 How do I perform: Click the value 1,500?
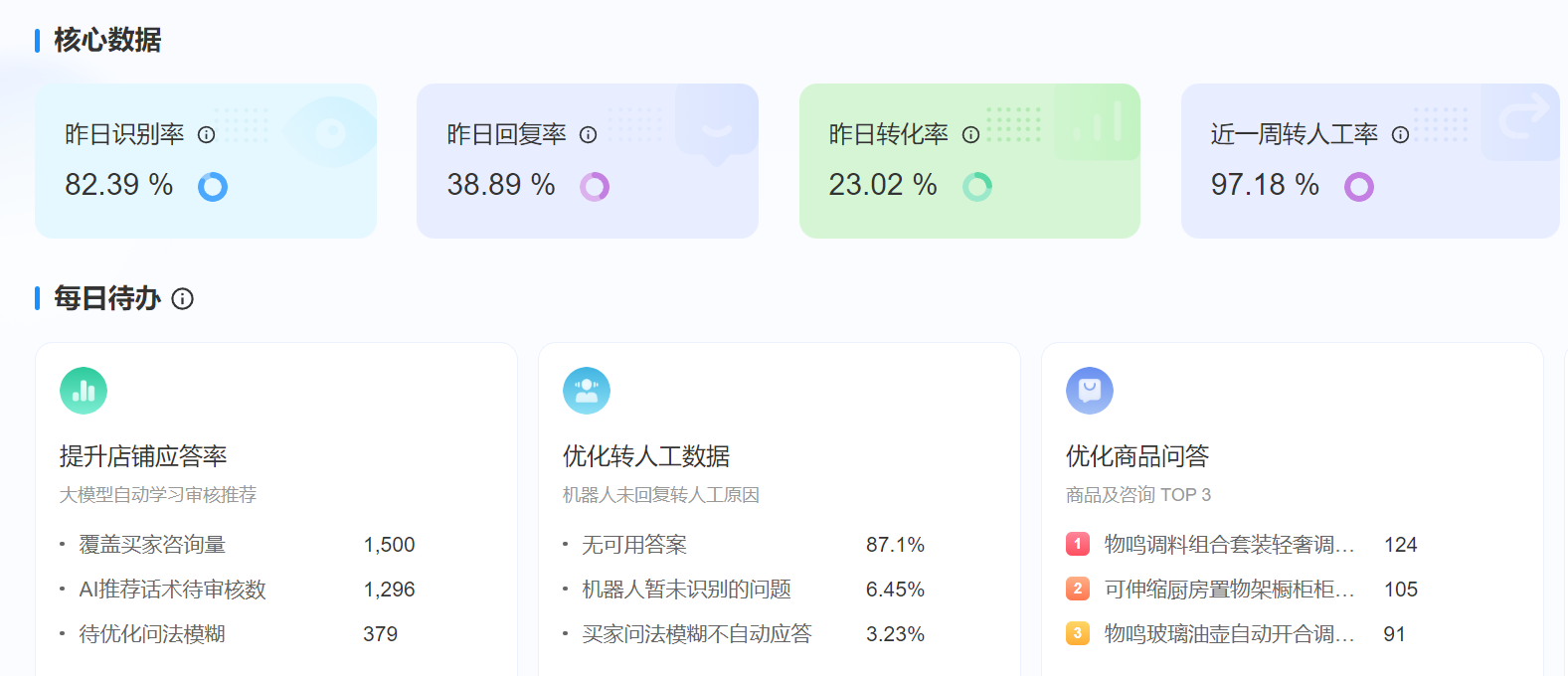[390, 545]
